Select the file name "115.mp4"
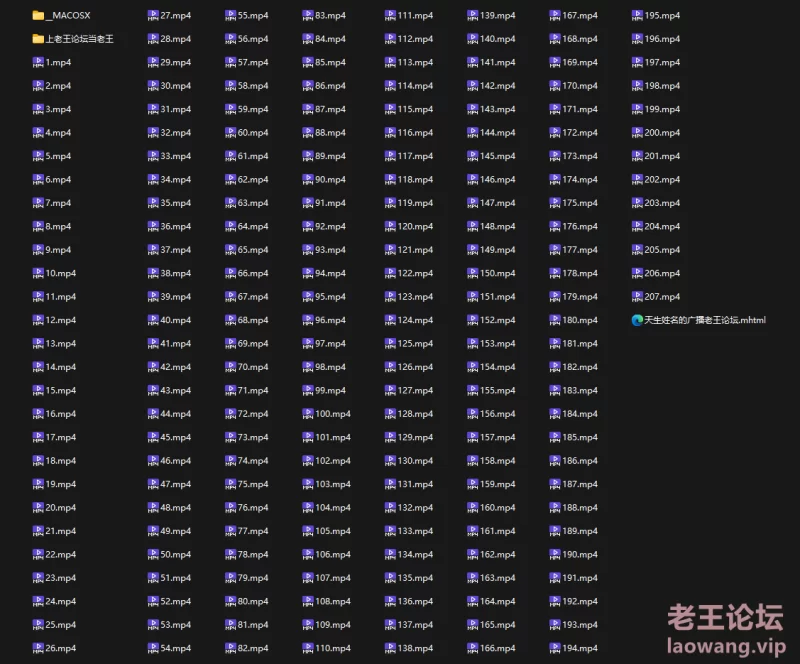800x664 pixels. tap(415, 109)
